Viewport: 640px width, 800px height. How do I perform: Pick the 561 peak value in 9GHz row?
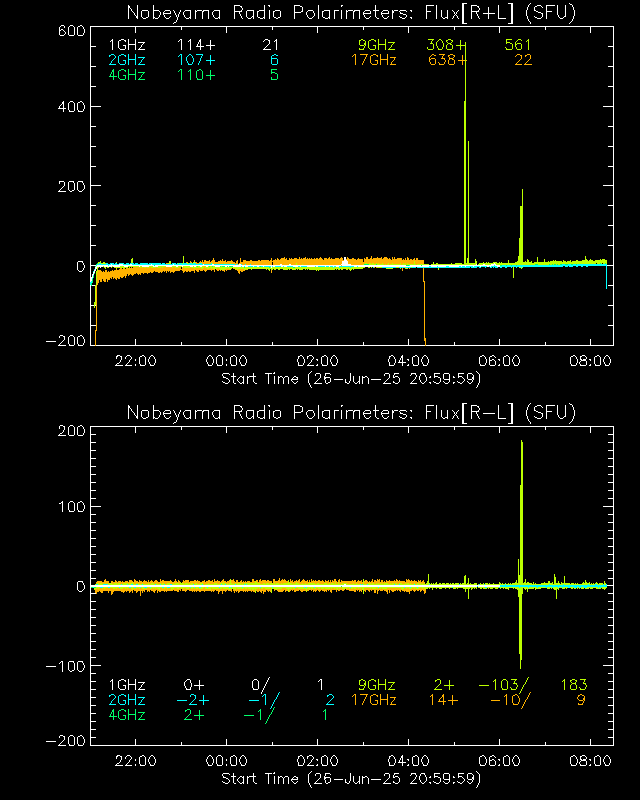[x=518, y=45]
